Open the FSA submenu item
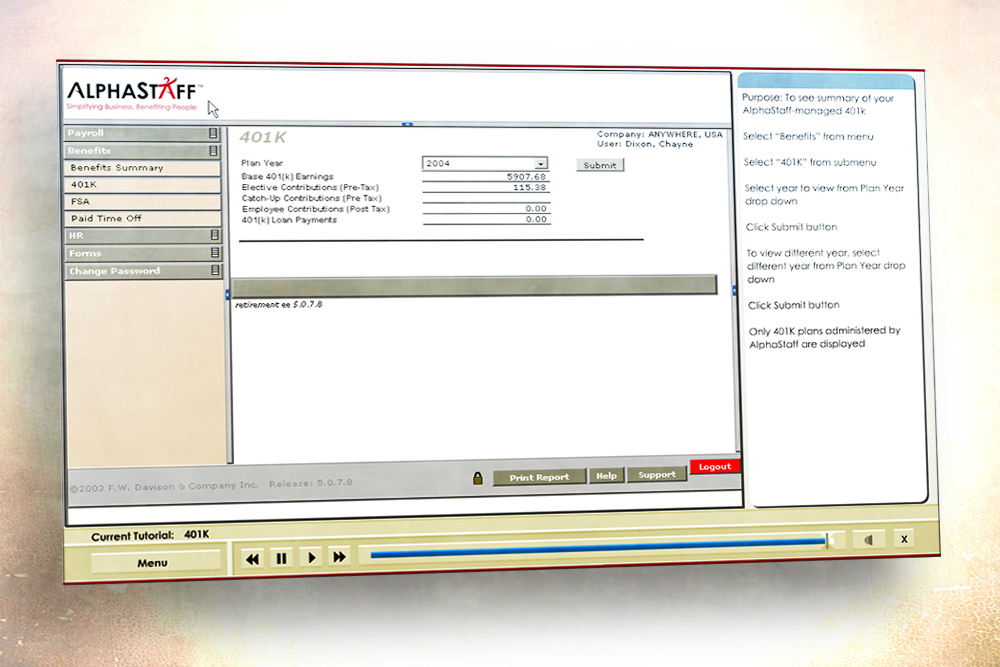This screenshot has width=1000, height=667. 142,201
